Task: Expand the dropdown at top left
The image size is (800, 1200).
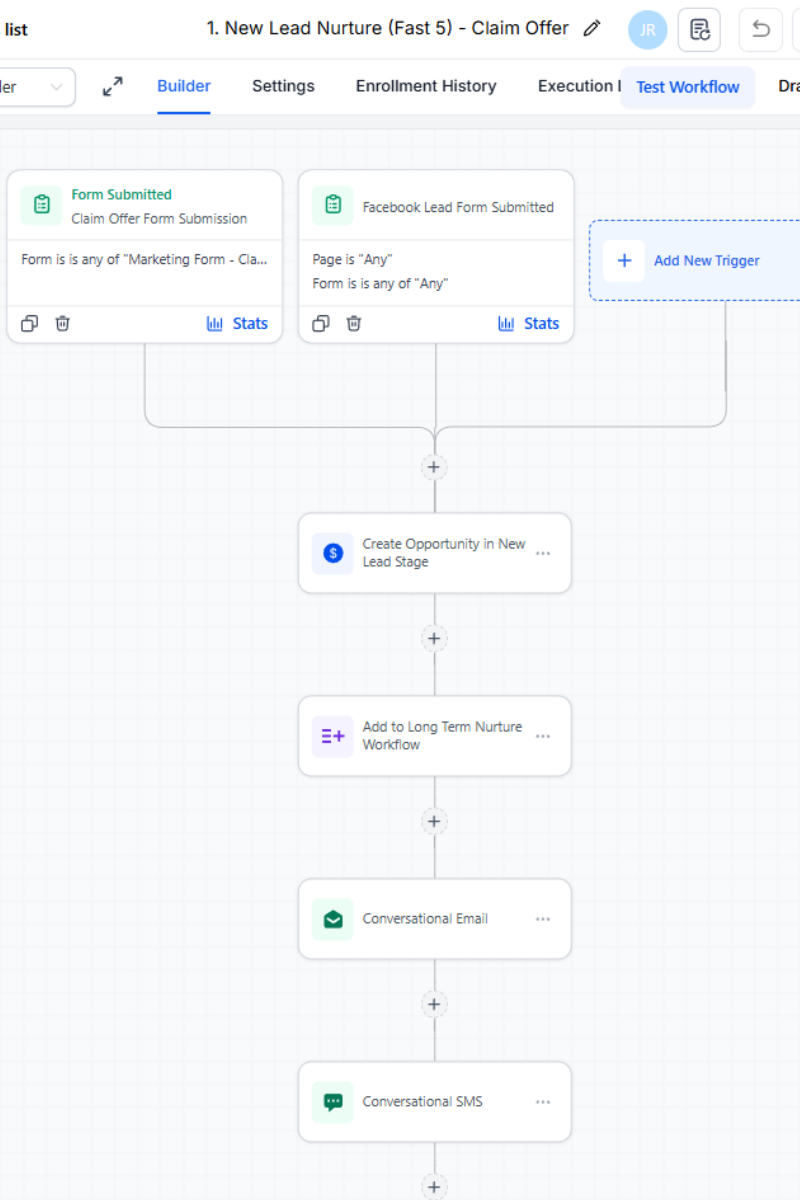Action: pyautogui.click(x=37, y=87)
